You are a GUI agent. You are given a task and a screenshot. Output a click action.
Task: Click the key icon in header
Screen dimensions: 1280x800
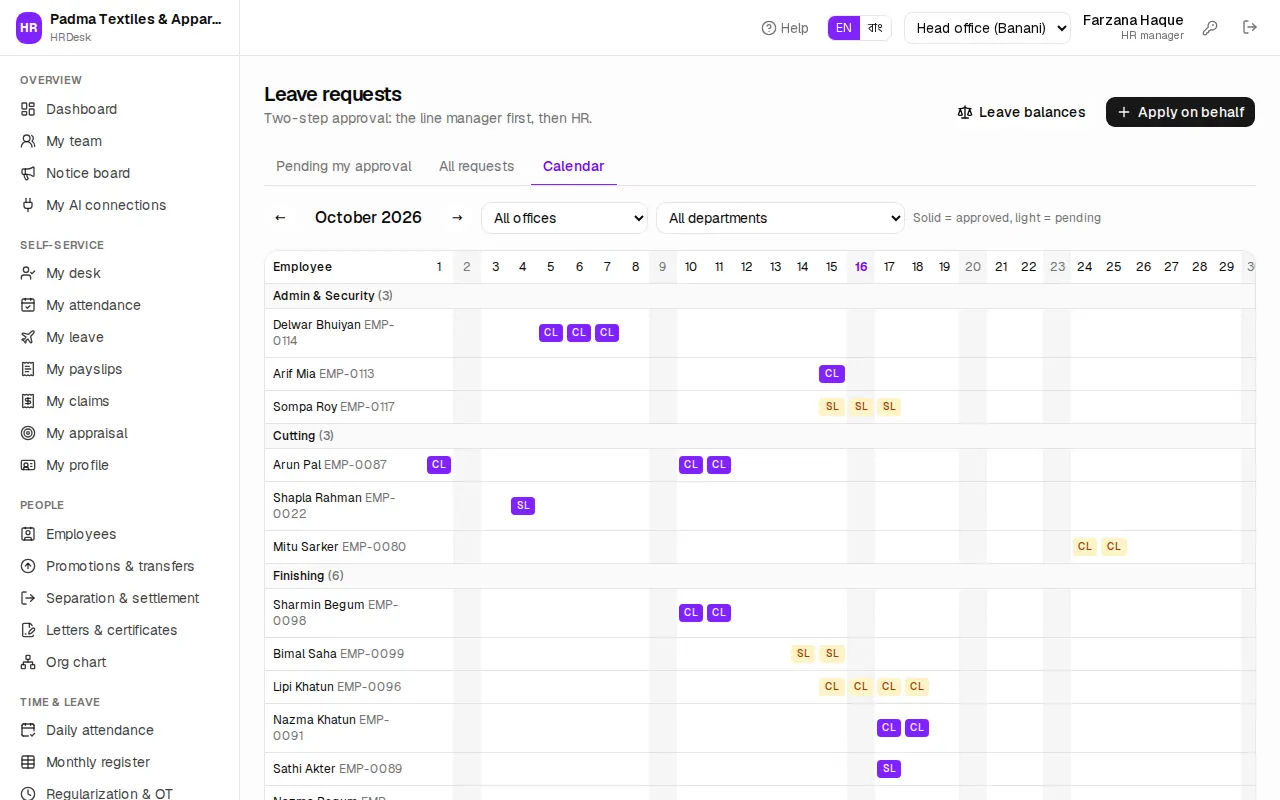click(x=1210, y=28)
